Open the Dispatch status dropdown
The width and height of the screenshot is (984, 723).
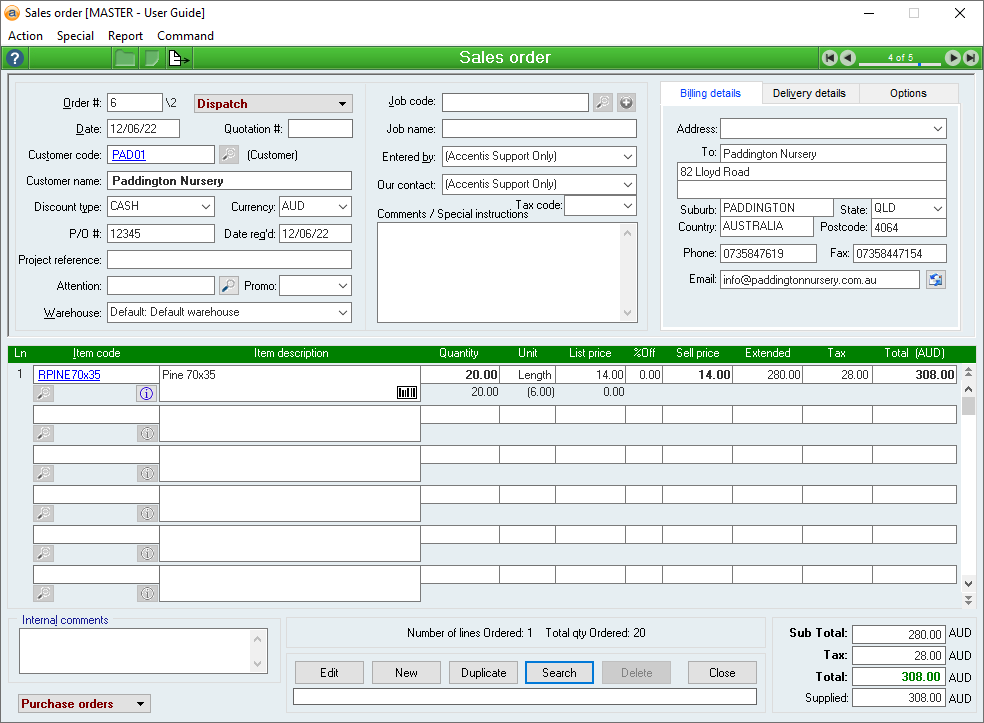click(342, 104)
